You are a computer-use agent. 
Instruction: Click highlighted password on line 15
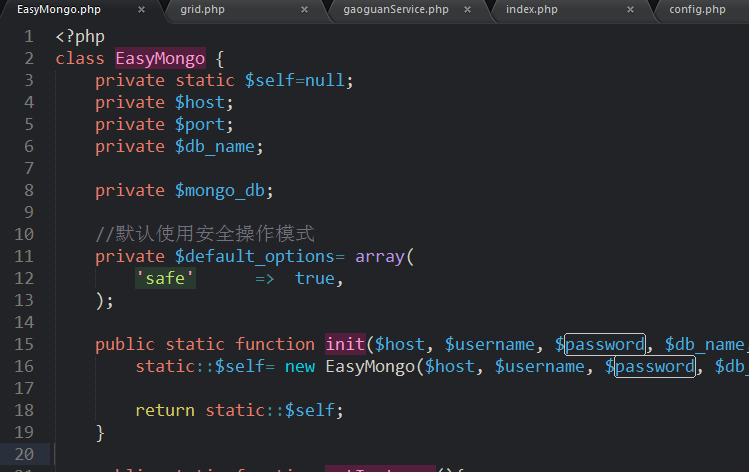click(605, 344)
